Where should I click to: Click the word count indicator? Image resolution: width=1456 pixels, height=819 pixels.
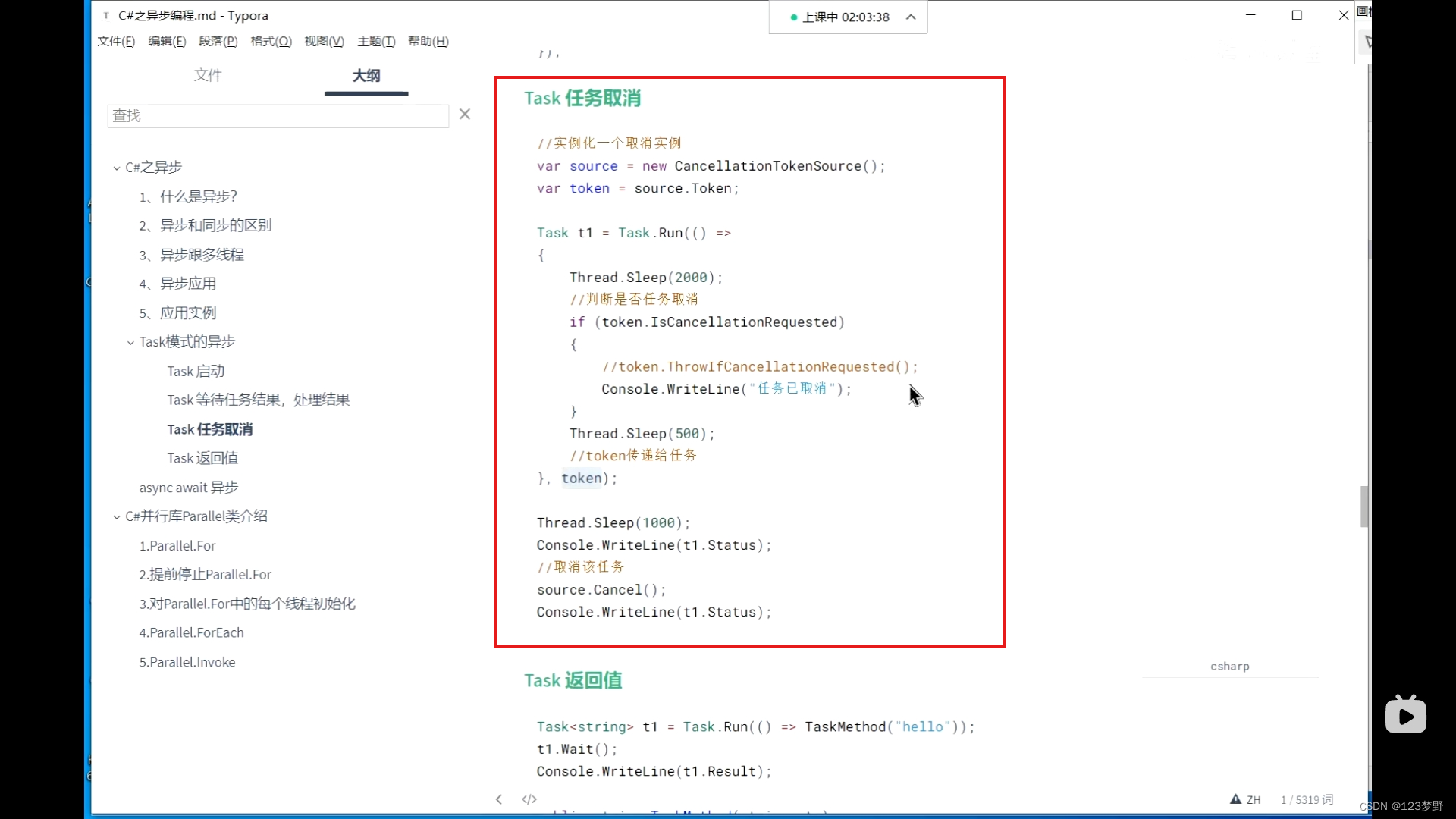pyautogui.click(x=1307, y=799)
